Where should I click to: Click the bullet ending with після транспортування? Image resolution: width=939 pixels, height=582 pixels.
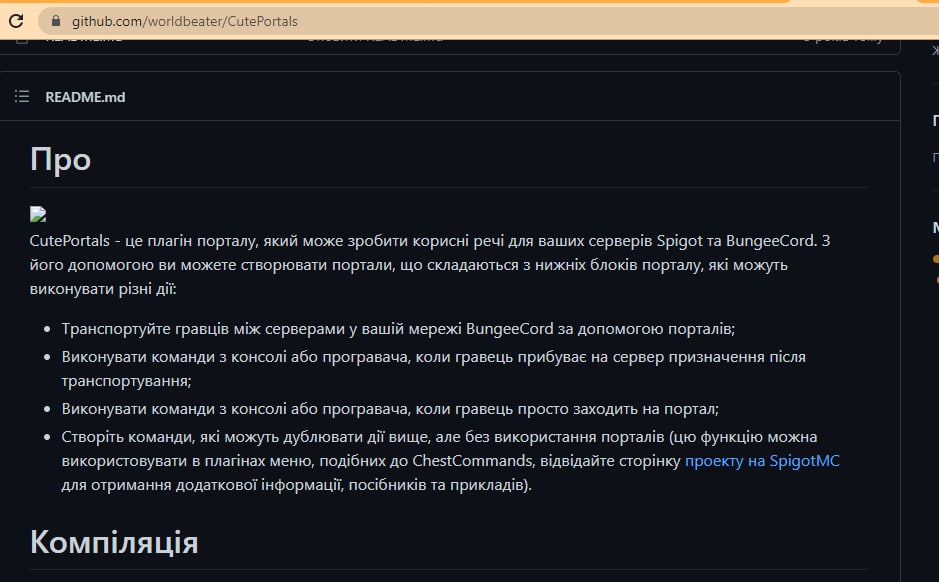pos(434,369)
